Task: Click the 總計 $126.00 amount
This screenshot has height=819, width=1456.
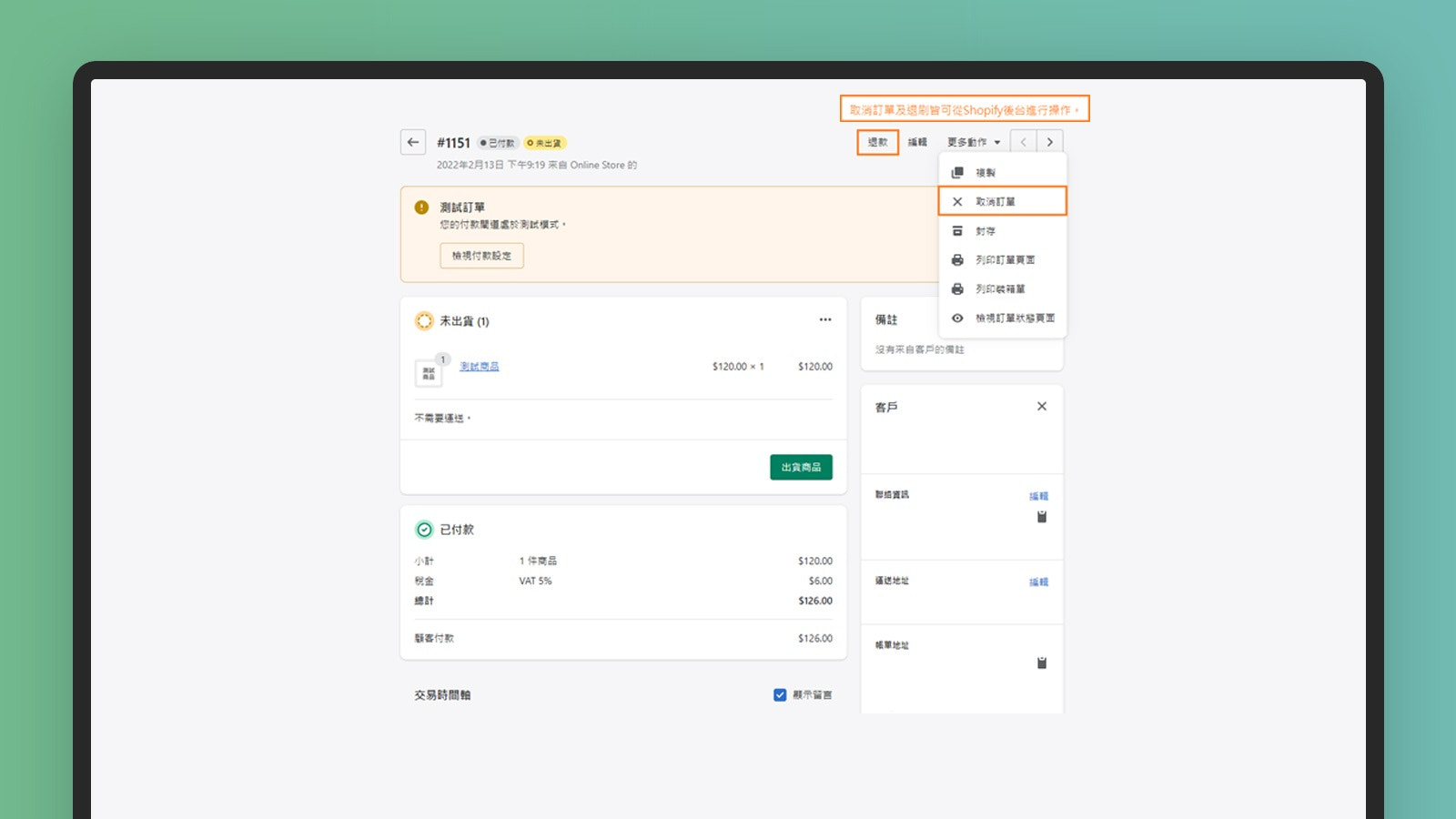Action: point(815,601)
